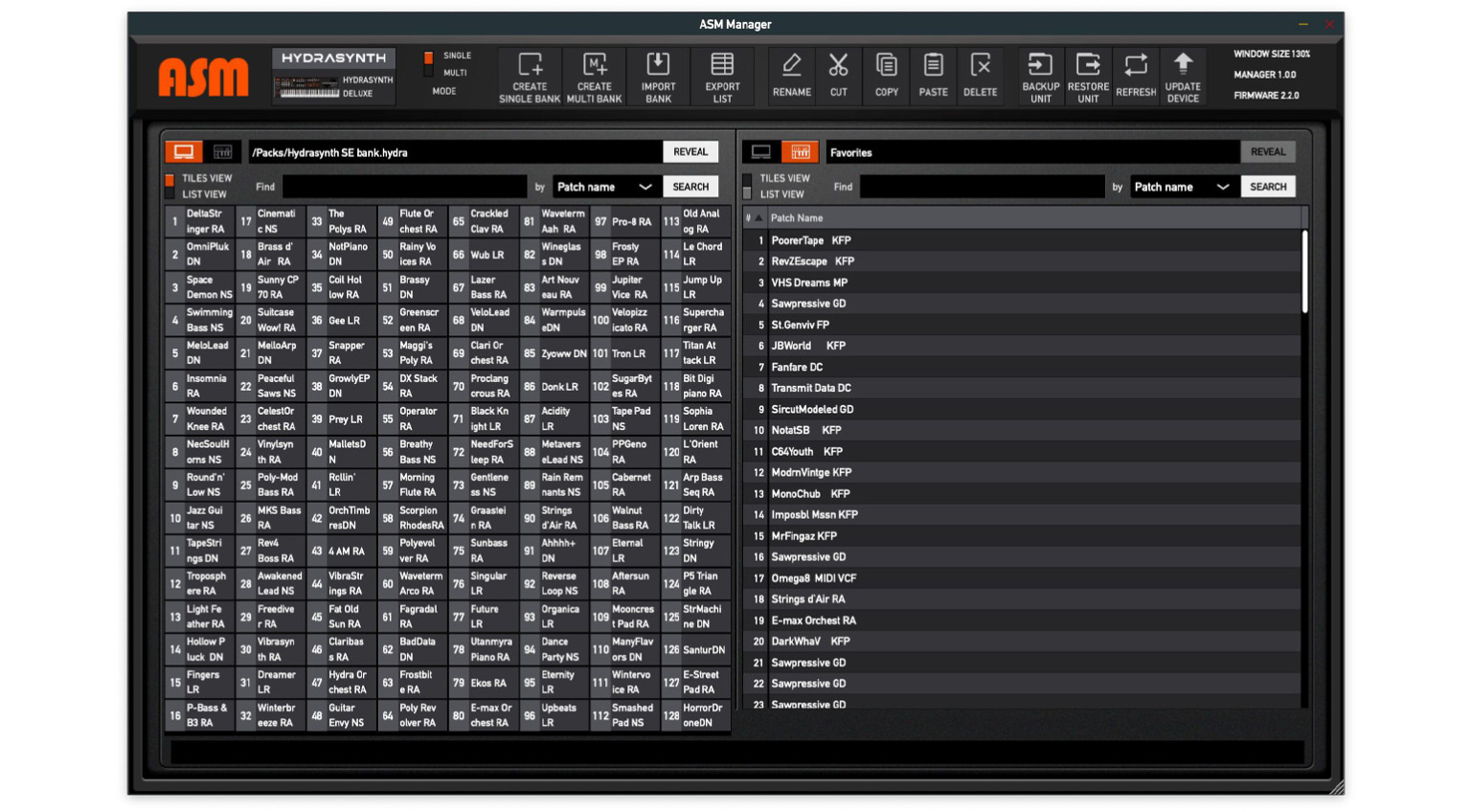Open the Patch name search dropdown
This screenshot has height=812, width=1471.
pyautogui.click(x=602, y=186)
